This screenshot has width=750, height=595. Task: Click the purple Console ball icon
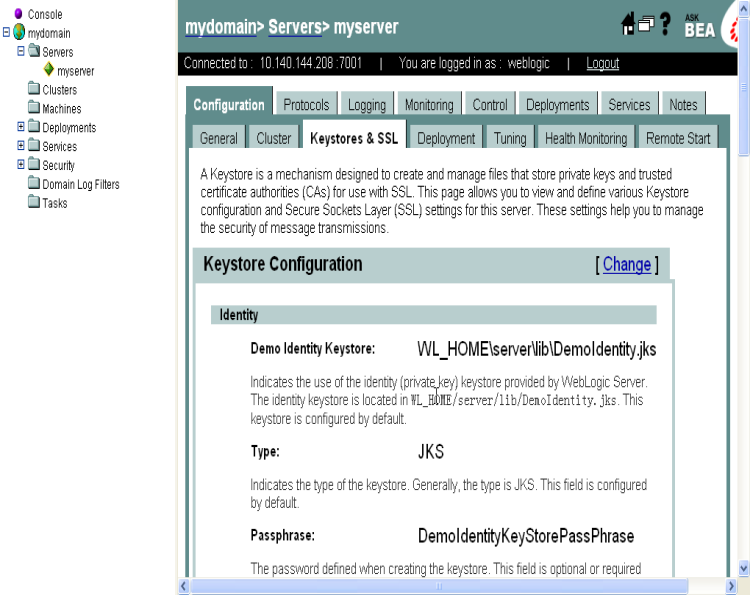pos(18,14)
